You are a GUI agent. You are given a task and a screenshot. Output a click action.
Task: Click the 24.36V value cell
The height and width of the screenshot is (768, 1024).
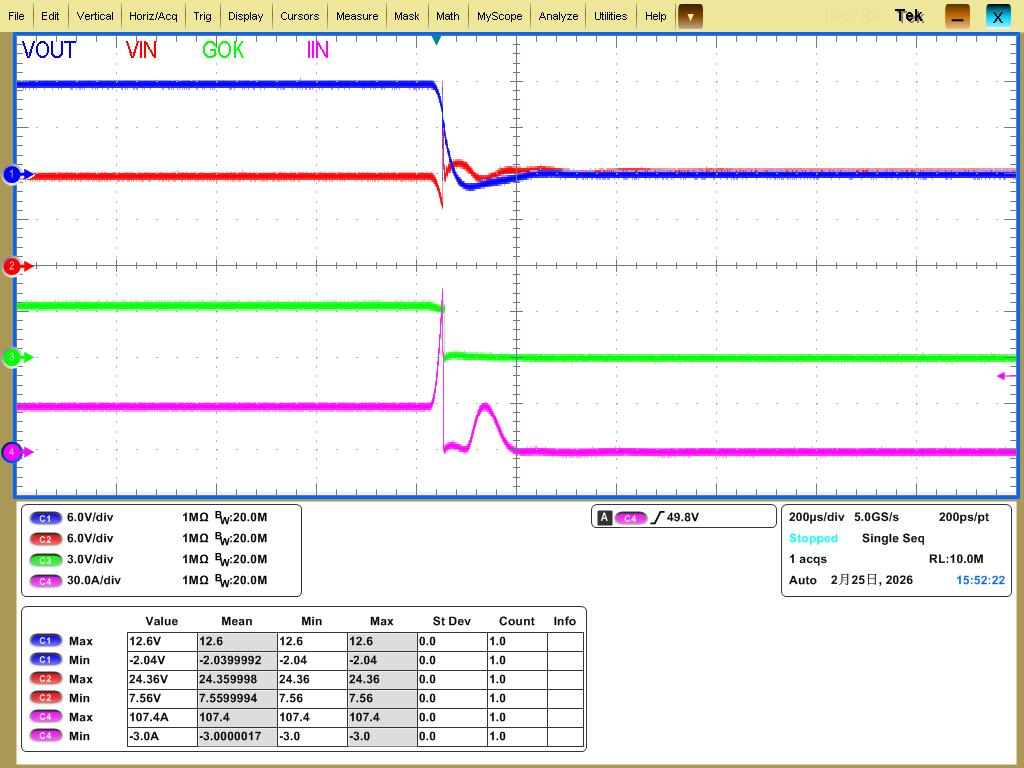pos(162,679)
